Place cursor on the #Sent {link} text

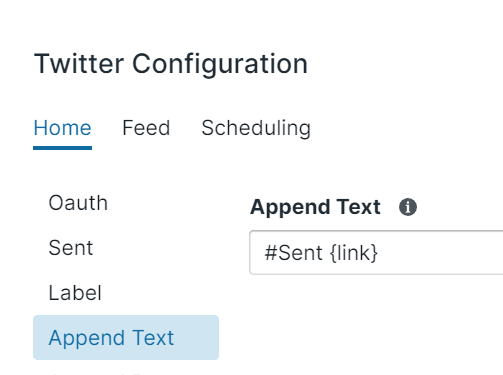tap(321, 253)
